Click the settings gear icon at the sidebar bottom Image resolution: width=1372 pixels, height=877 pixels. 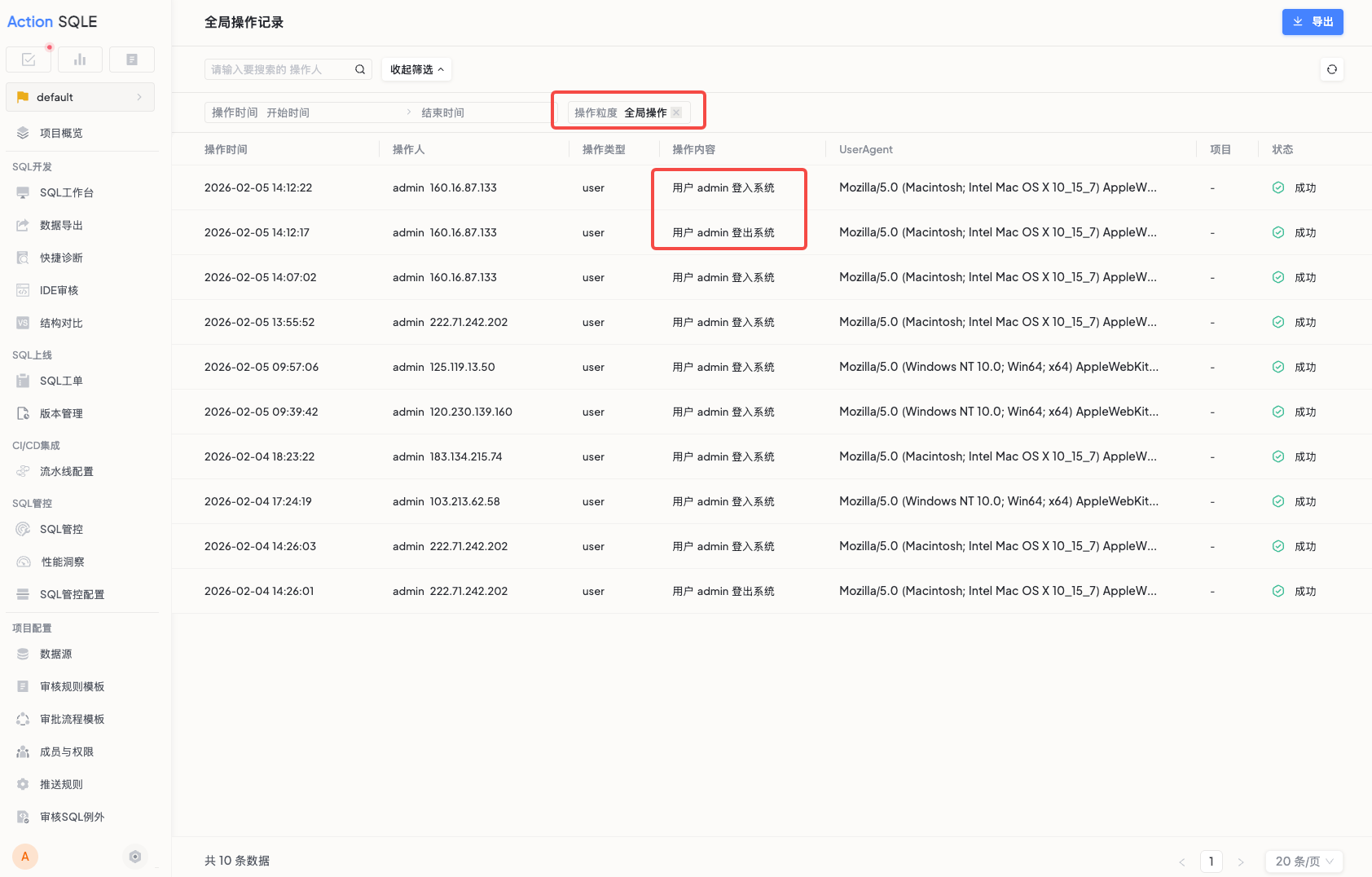135,857
